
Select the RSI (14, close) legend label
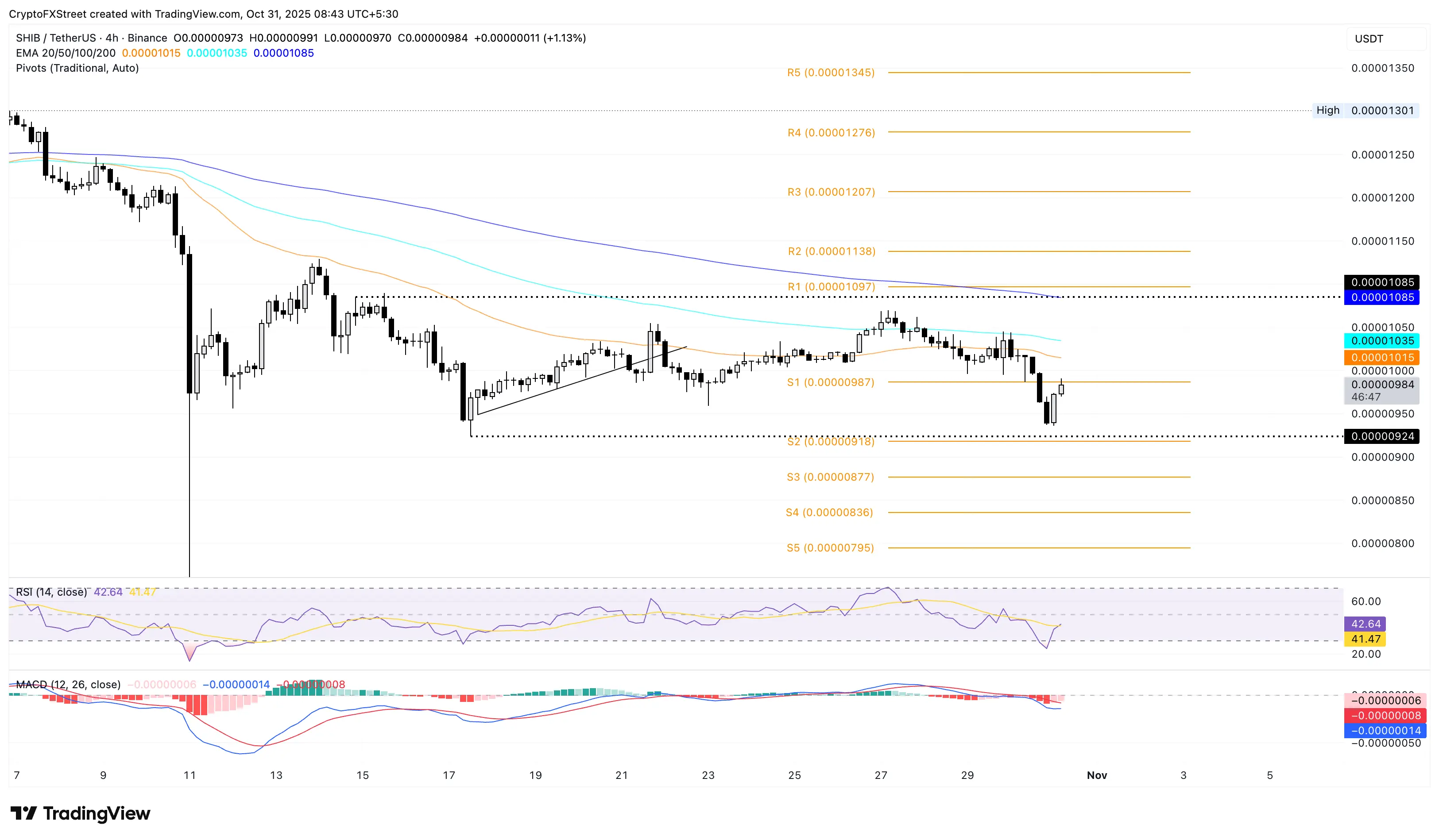pyautogui.click(x=50, y=592)
